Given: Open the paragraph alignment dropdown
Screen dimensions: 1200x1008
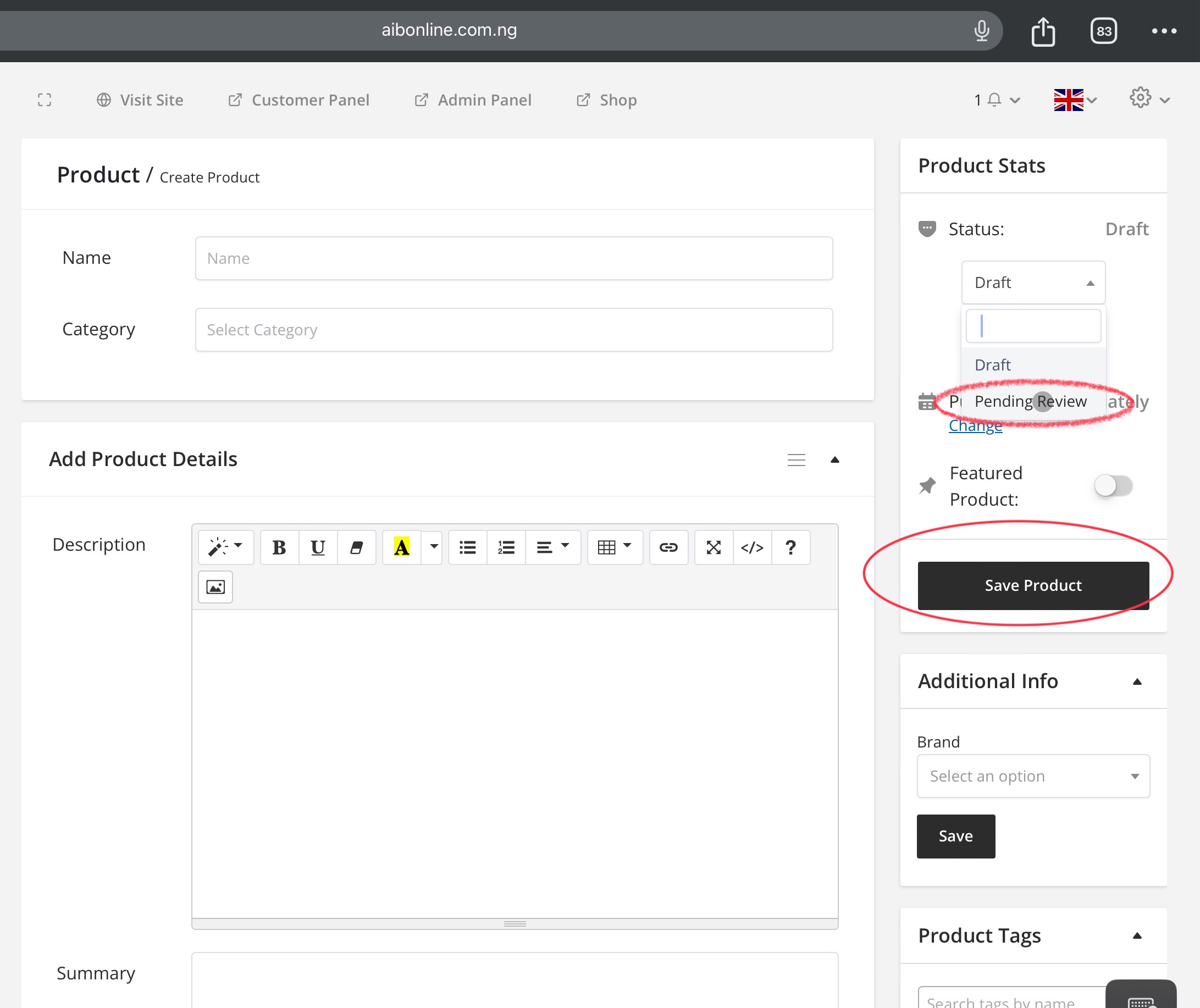Looking at the screenshot, I should coord(552,547).
